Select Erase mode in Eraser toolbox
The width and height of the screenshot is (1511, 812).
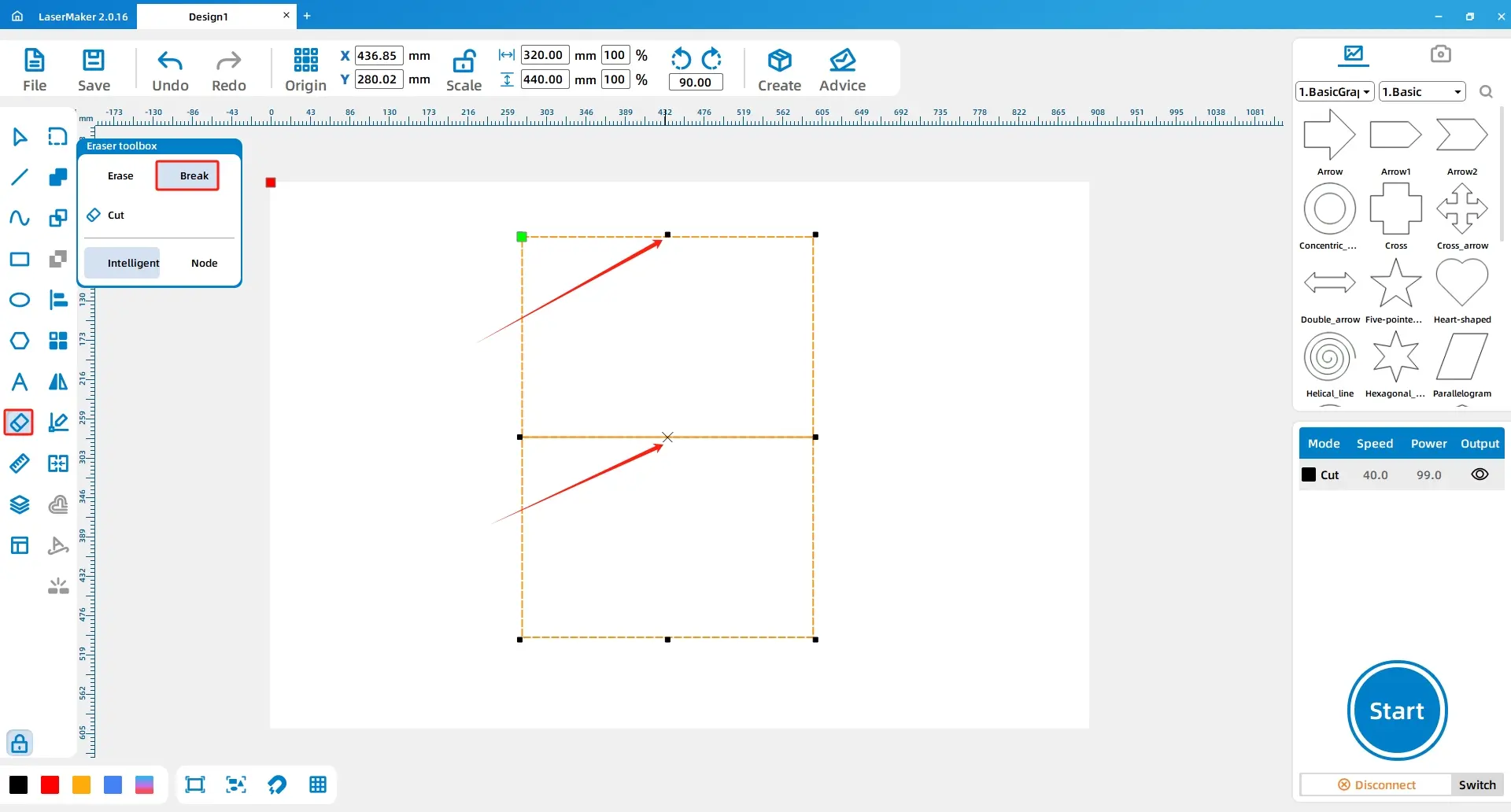point(120,175)
